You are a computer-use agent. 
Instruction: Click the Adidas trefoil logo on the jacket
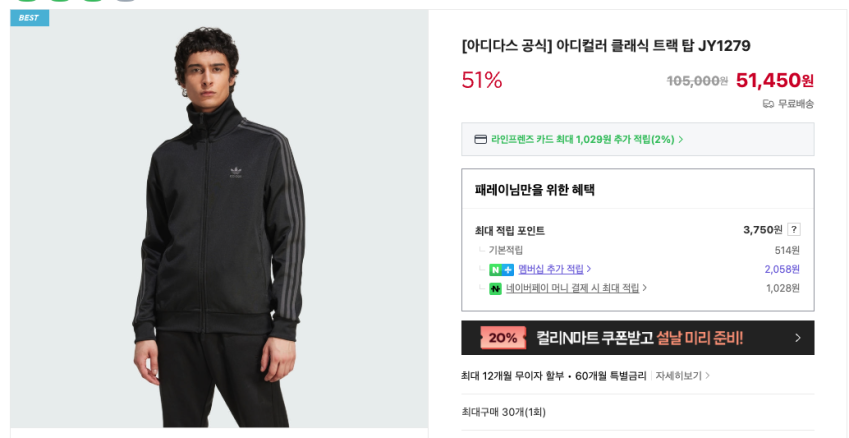(236, 175)
